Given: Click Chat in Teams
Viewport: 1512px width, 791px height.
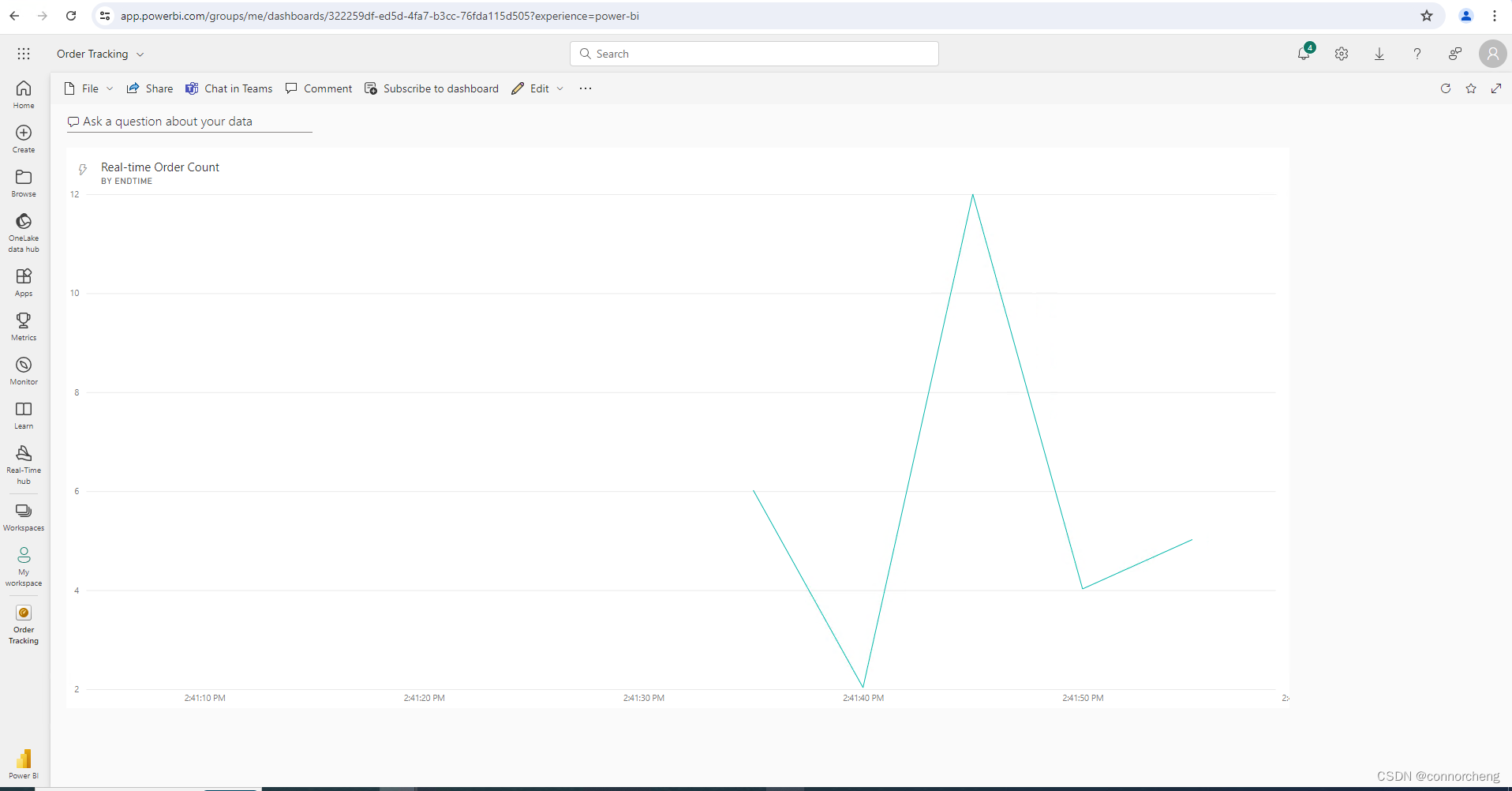Looking at the screenshot, I should pos(229,88).
